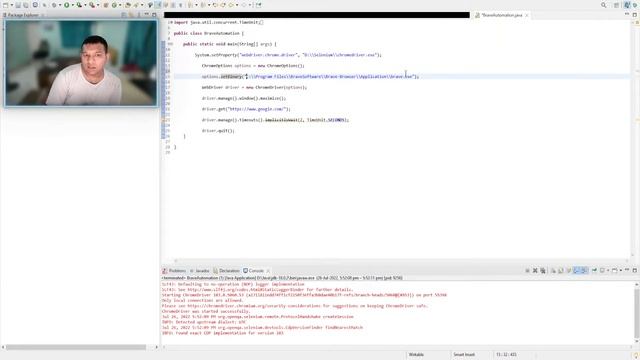This screenshot has height=360, width=640.
Task: Click the google.com URL string in code
Action: click(257, 109)
